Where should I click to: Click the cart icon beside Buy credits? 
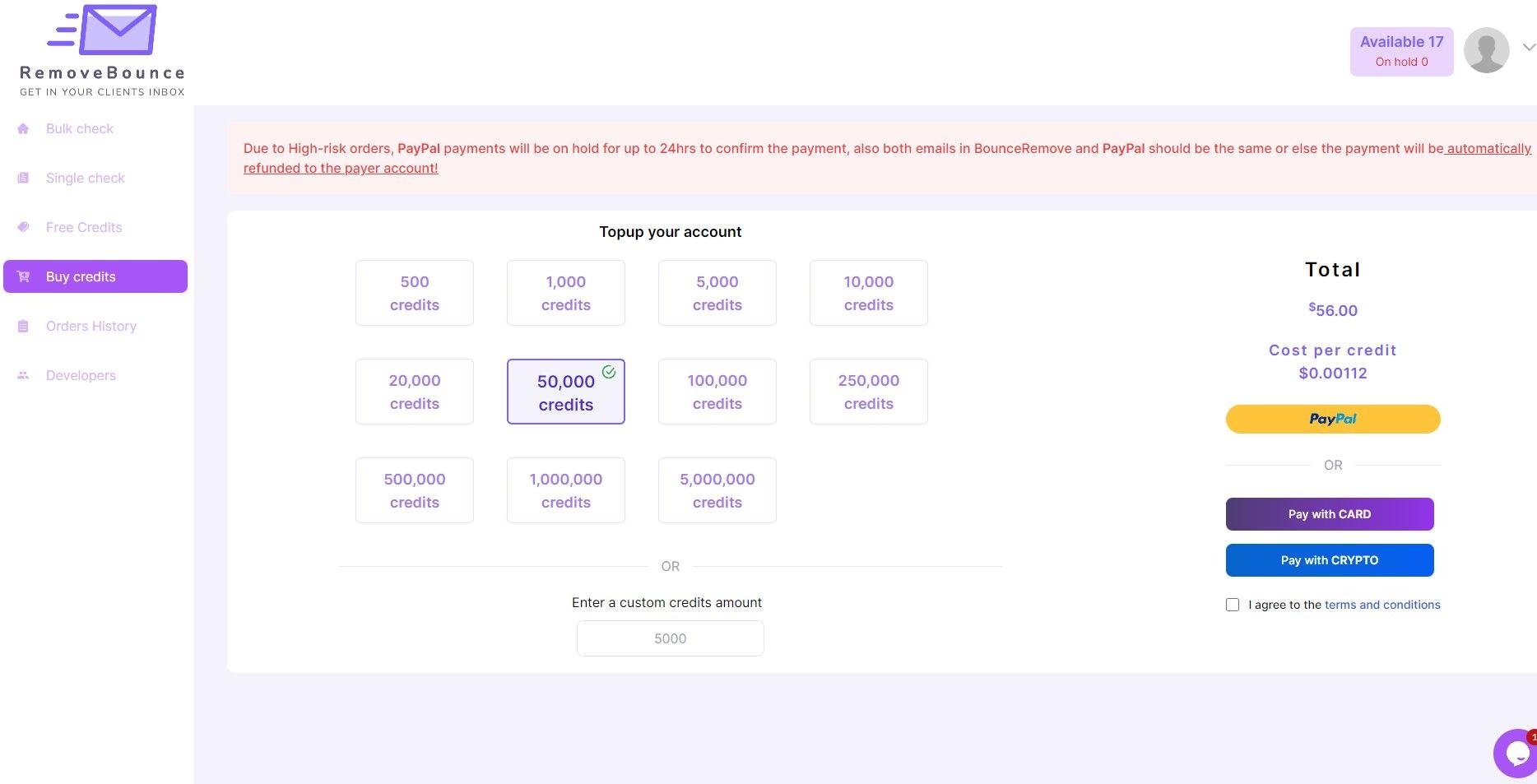tap(23, 276)
